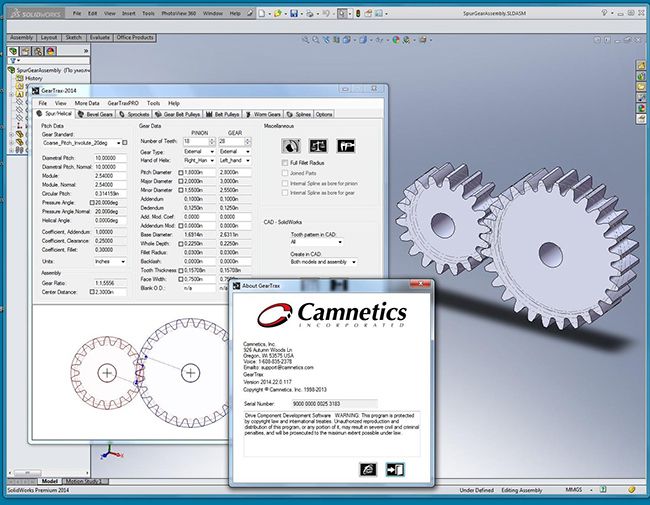650x505 pixels.
Task: Open the GearTraxPRO menu
Action: [123, 103]
